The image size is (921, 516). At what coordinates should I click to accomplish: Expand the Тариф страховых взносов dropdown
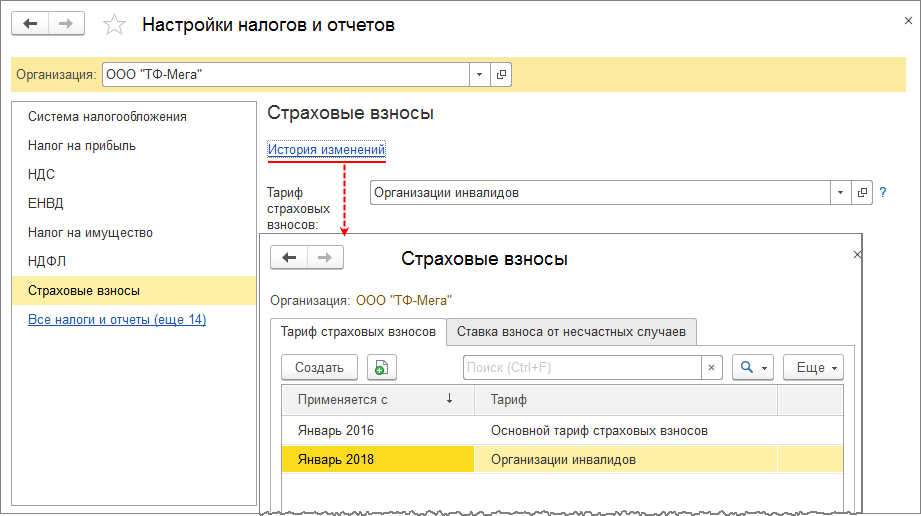coord(840,192)
